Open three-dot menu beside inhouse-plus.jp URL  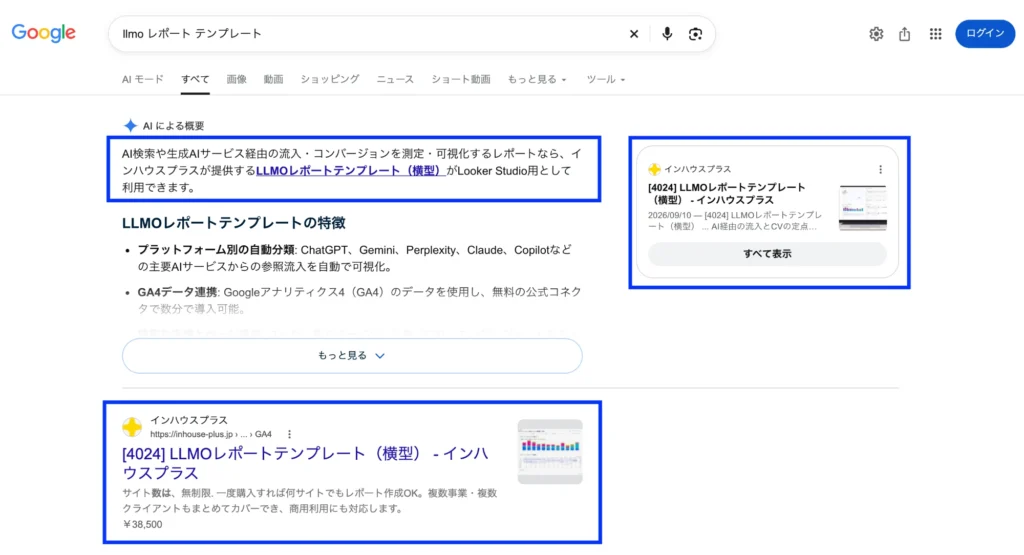click(x=289, y=434)
